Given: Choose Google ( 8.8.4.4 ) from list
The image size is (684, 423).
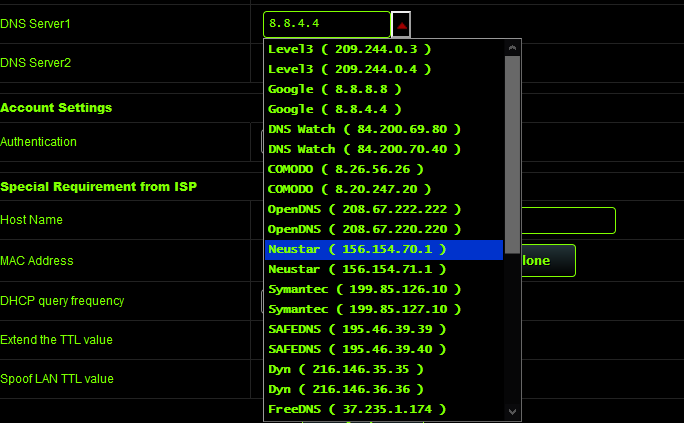Looking at the screenshot, I should [x=384, y=109].
